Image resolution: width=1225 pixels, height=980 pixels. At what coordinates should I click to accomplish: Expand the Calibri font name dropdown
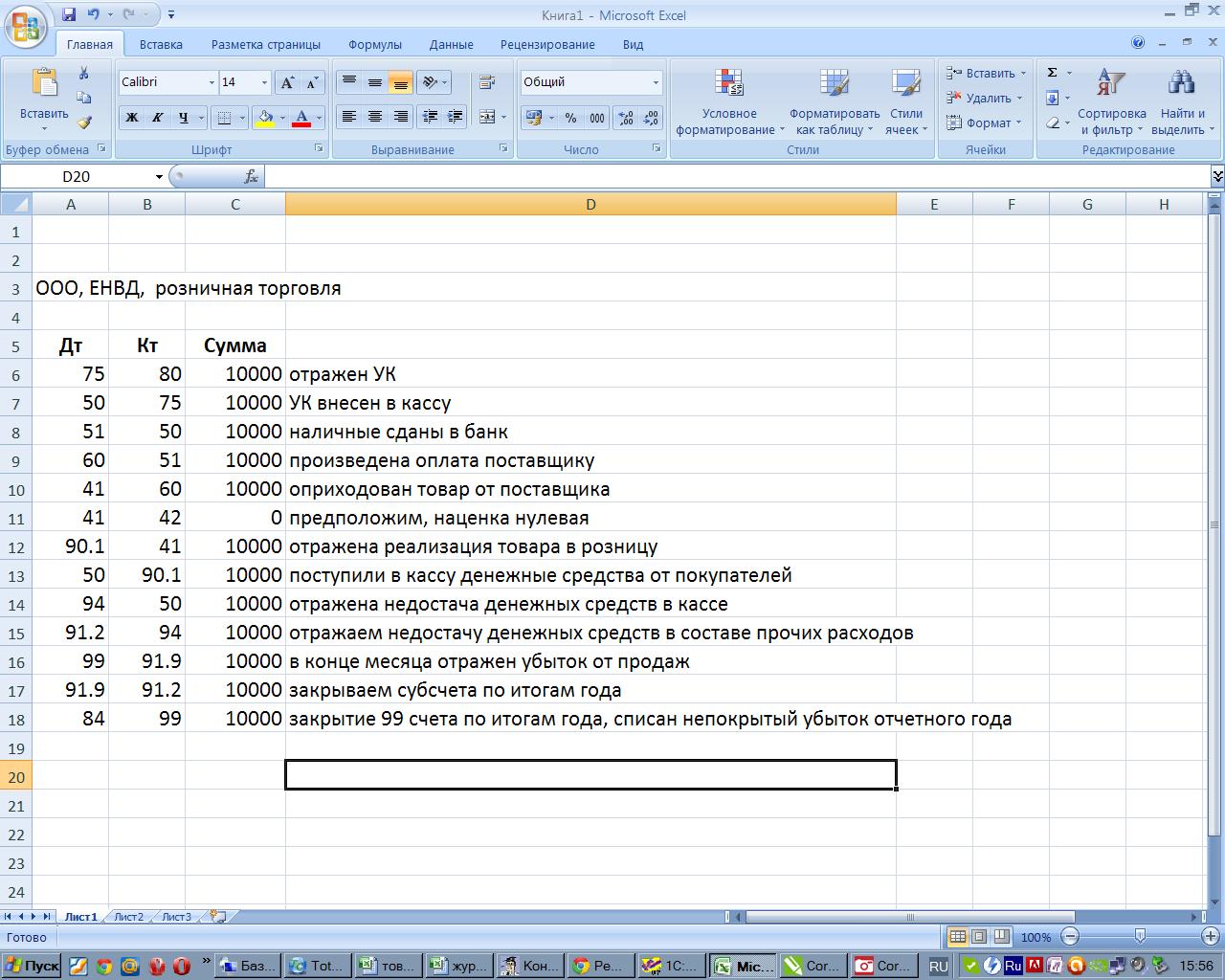212,83
